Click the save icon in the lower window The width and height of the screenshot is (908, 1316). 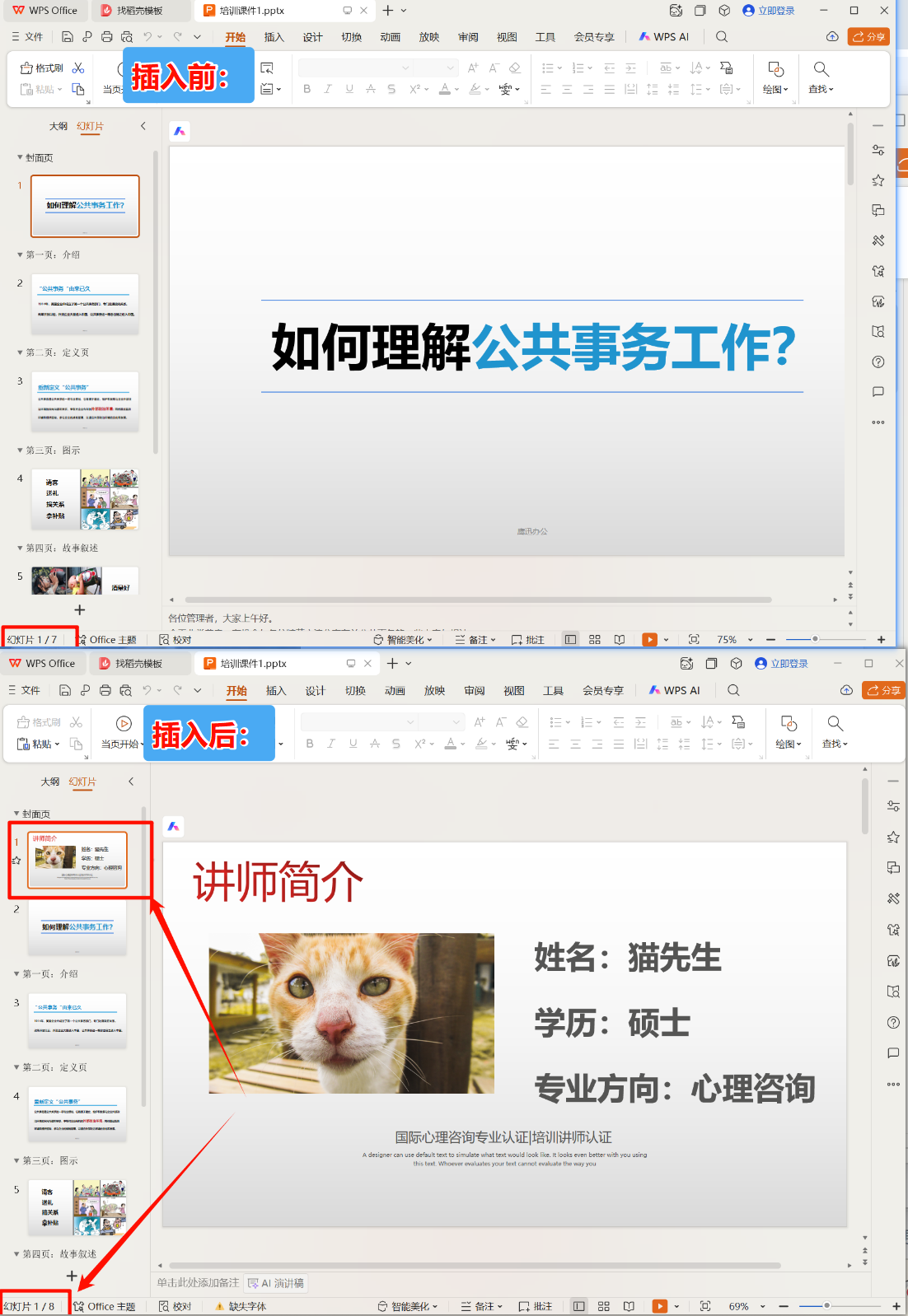pyautogui.click(x=65, y=690)
